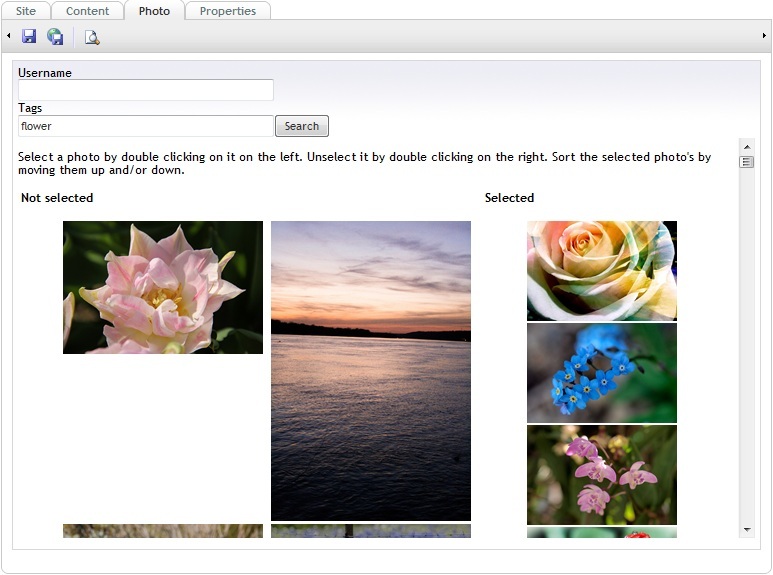Click the Save and publish globe icon
Viewport: 773px width, 575px height.
[55, 36]
